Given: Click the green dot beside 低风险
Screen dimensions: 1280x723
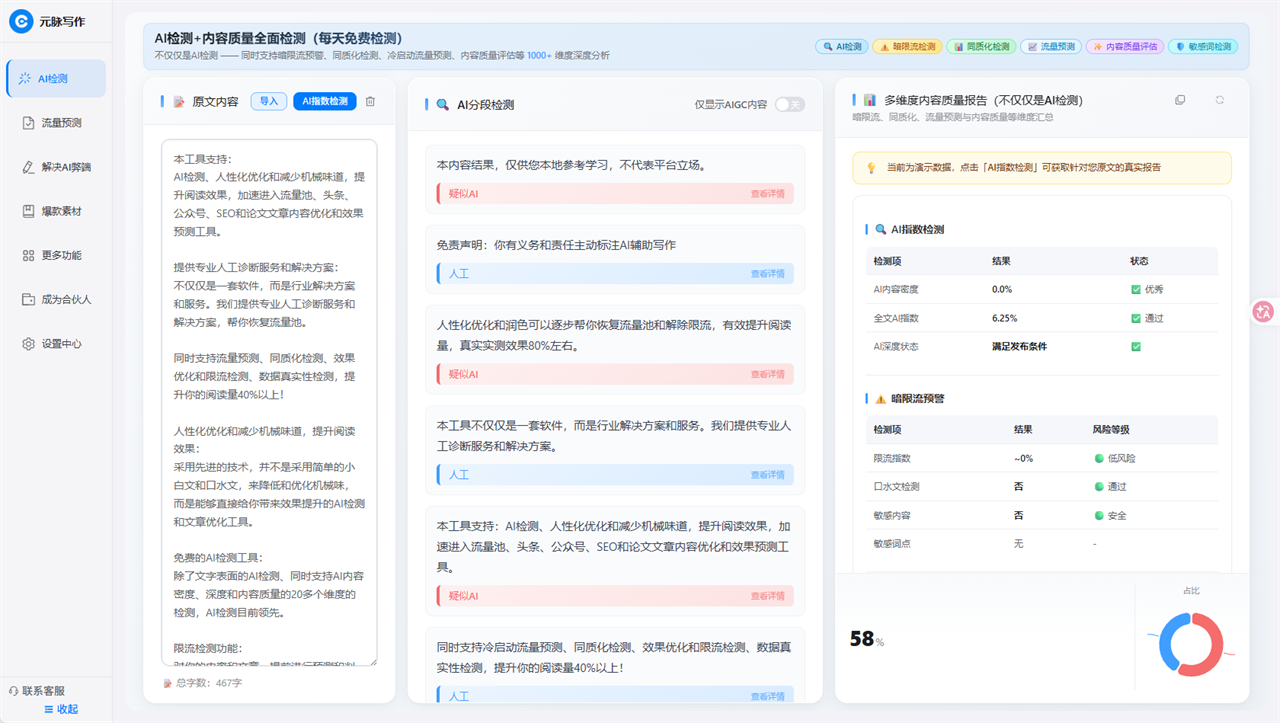Looking at the screenshot, I should [1099, 458].
